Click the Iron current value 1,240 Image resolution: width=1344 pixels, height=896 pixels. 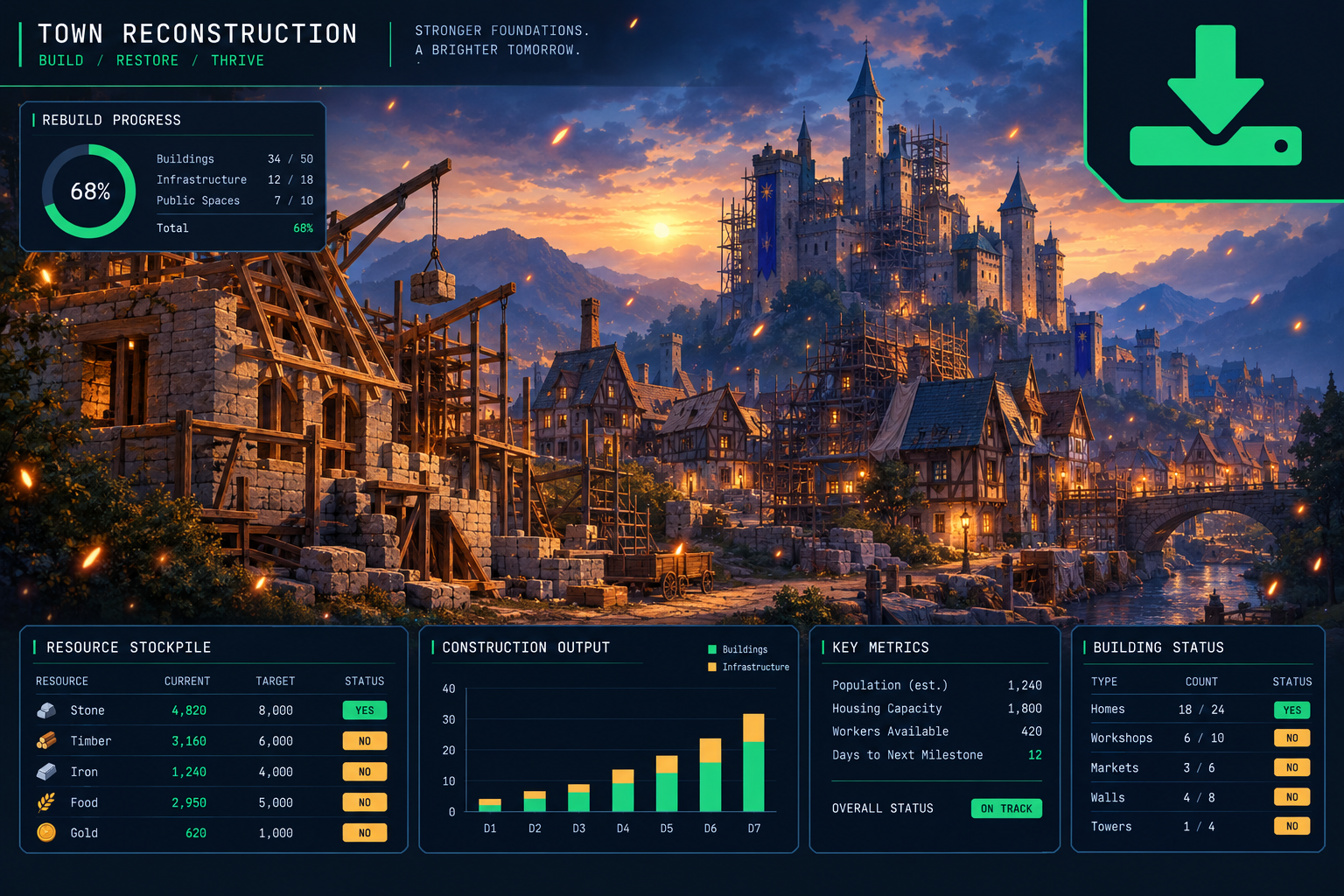point(189,772)
